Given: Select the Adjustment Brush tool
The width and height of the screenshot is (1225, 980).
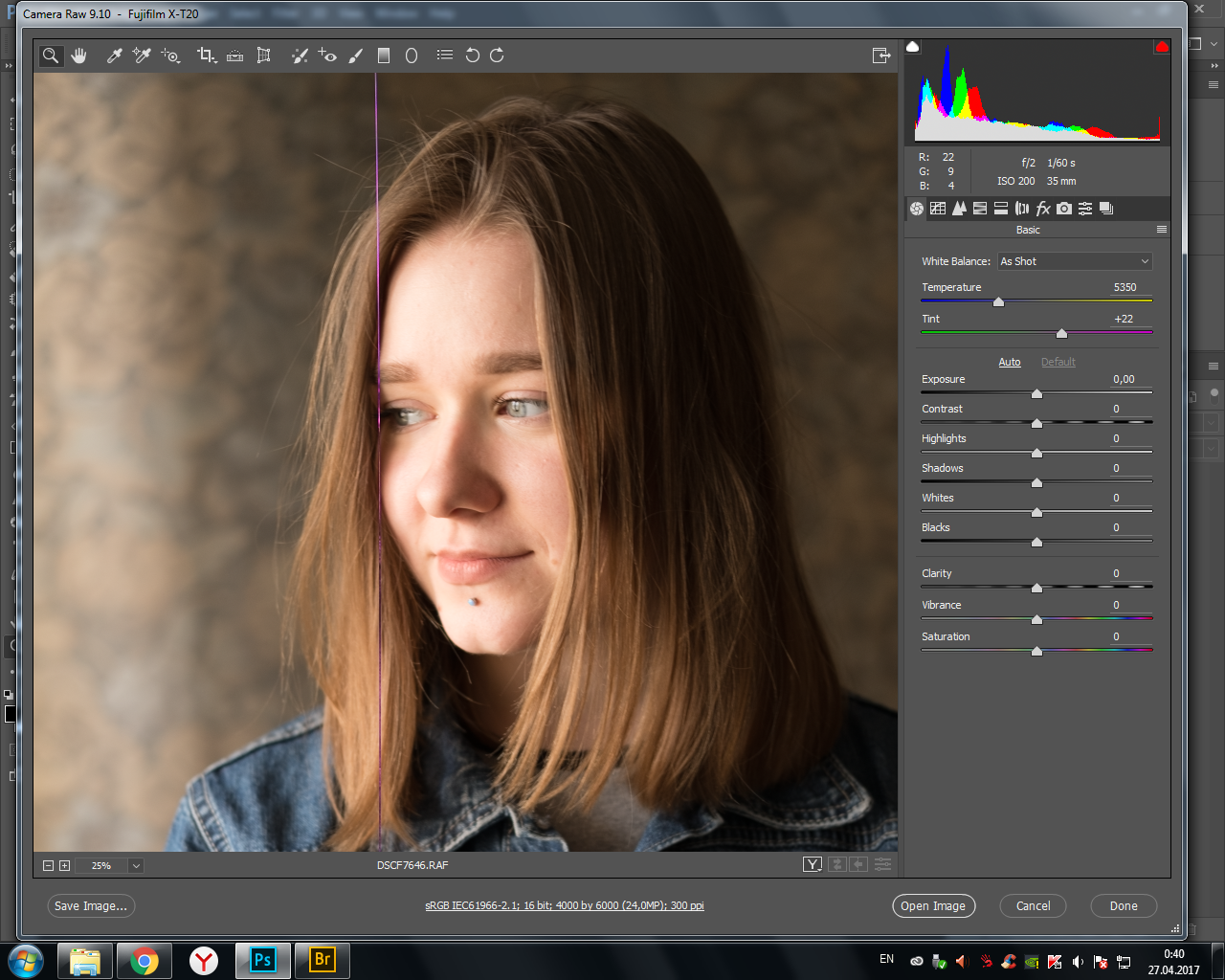Looking at the screenshot, I should coord(356,56).
